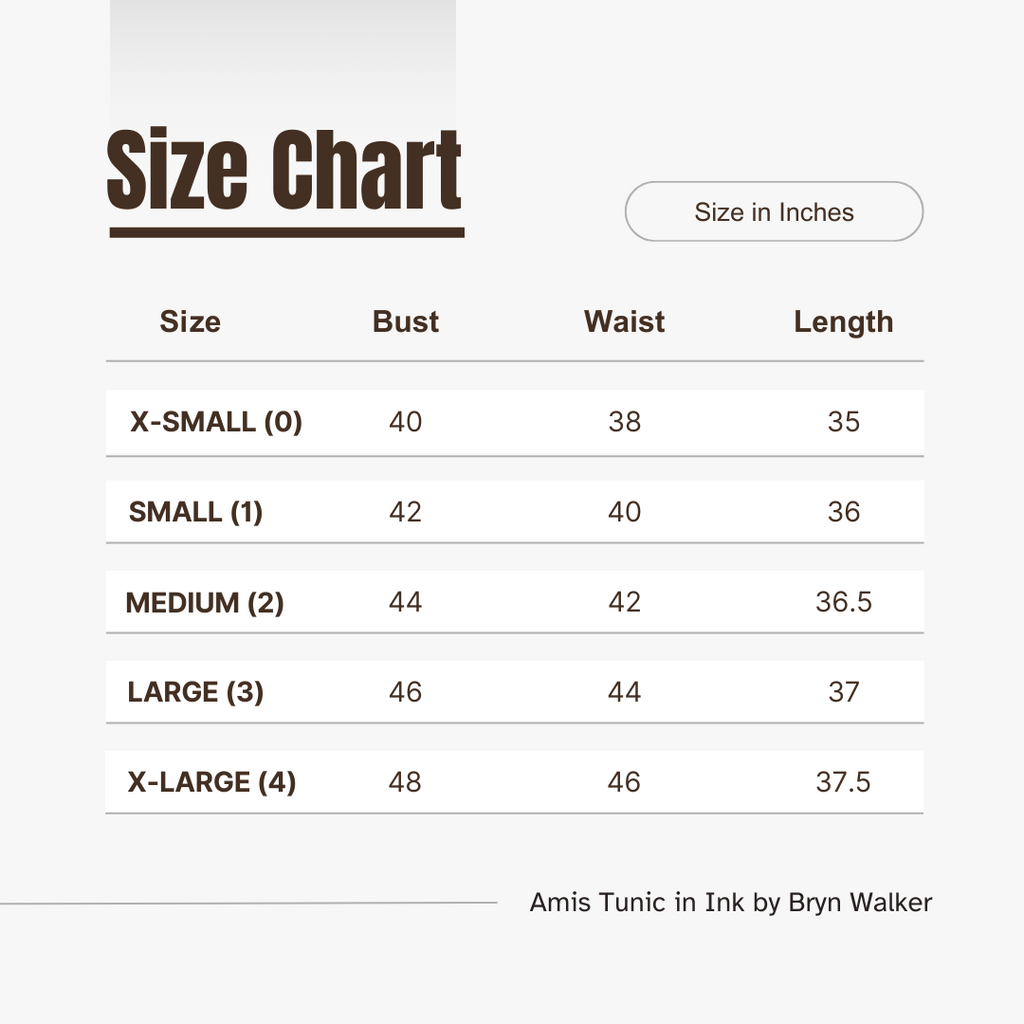This screenshot has height=1024, width=1024.
Task: Select the Size column header
Action: [190, 322]
